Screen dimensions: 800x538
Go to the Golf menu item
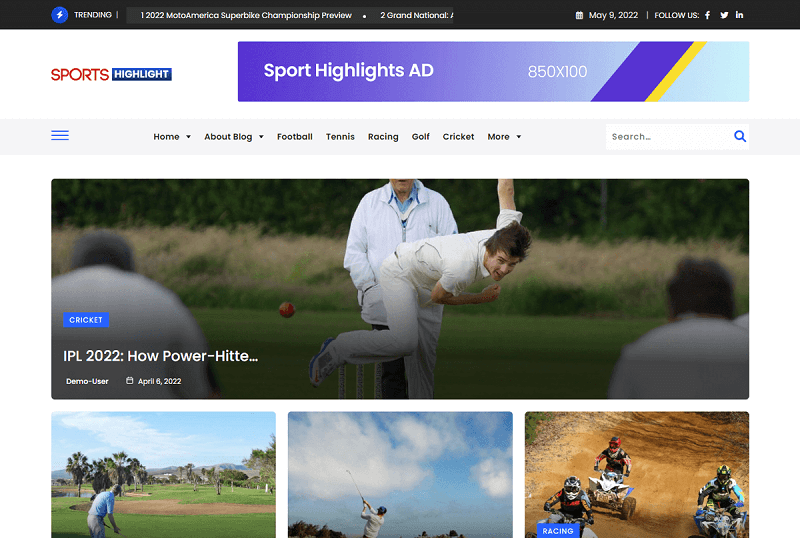coord(420,137)
